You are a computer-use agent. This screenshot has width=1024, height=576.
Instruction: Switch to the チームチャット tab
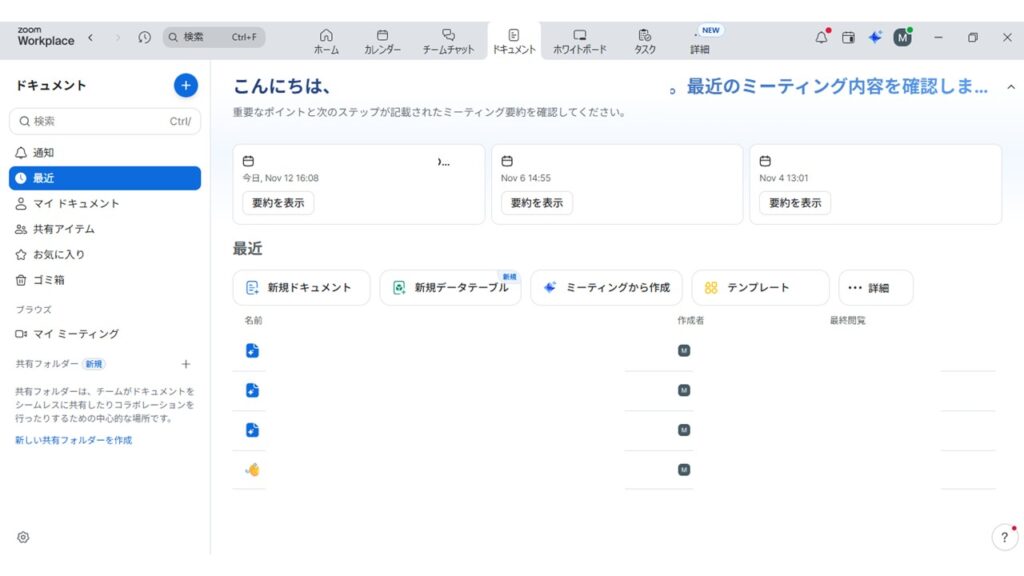click(x=448, y=42)
